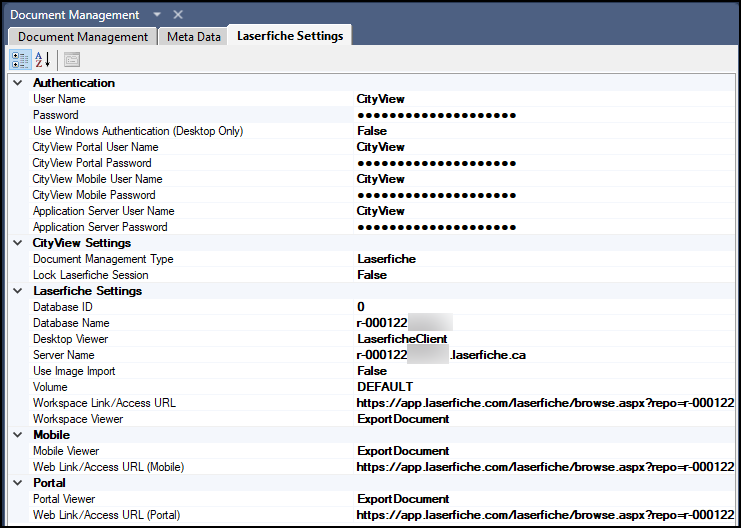
Task: Select the Use Image Import label
Action: click(x=74, y=371)
